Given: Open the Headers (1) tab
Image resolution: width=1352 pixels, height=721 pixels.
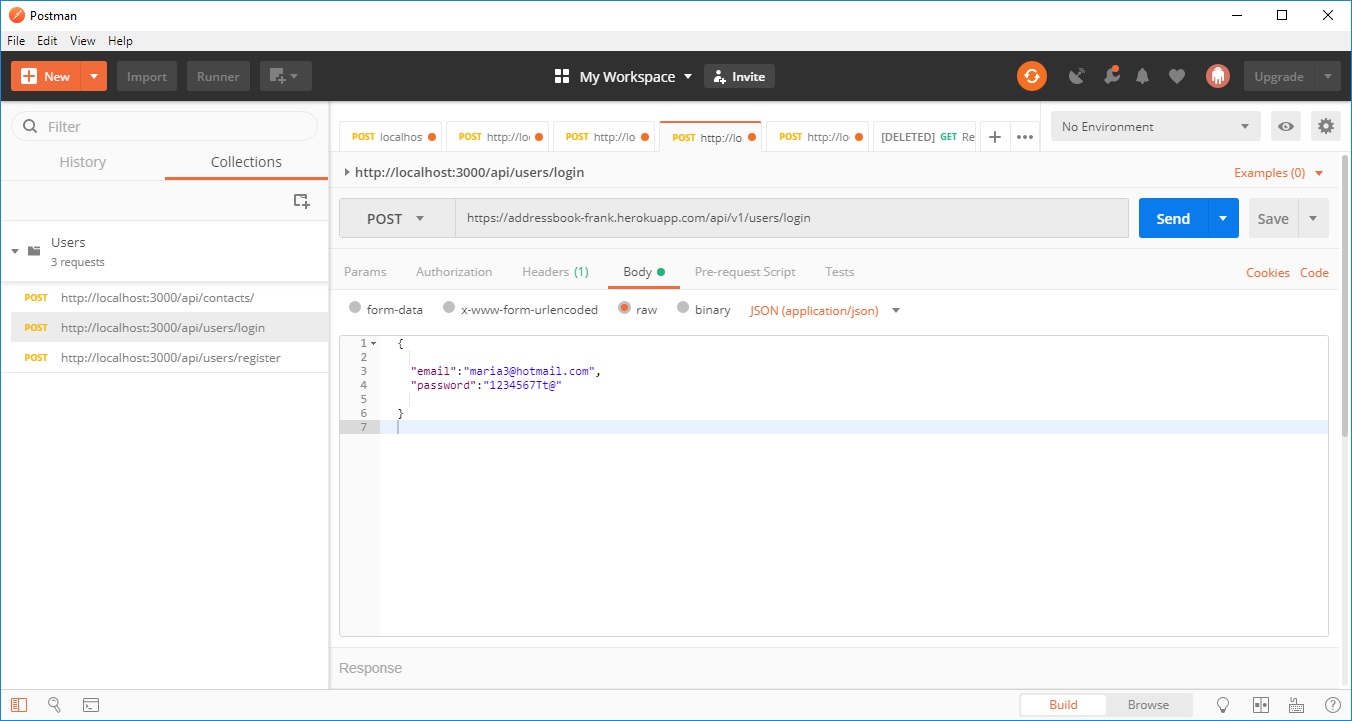Looking at the screenshot, I should [555, 271].
